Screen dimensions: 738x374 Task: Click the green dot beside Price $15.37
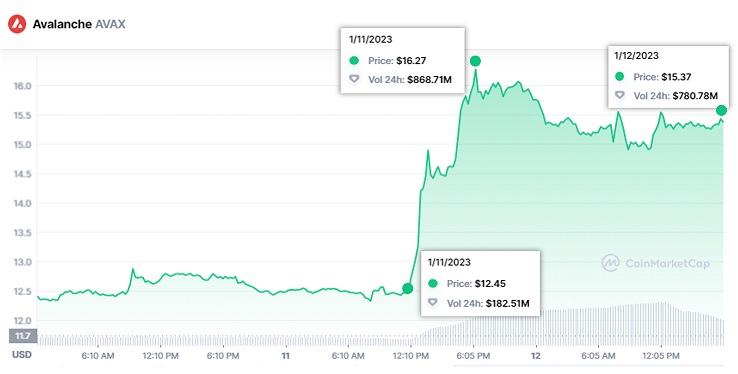pyautogui.click(x=620, y=76)
